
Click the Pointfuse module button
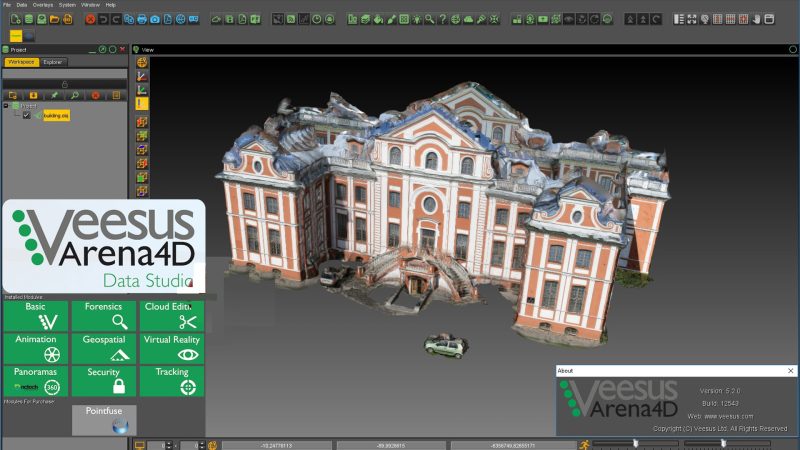(104, 420)
